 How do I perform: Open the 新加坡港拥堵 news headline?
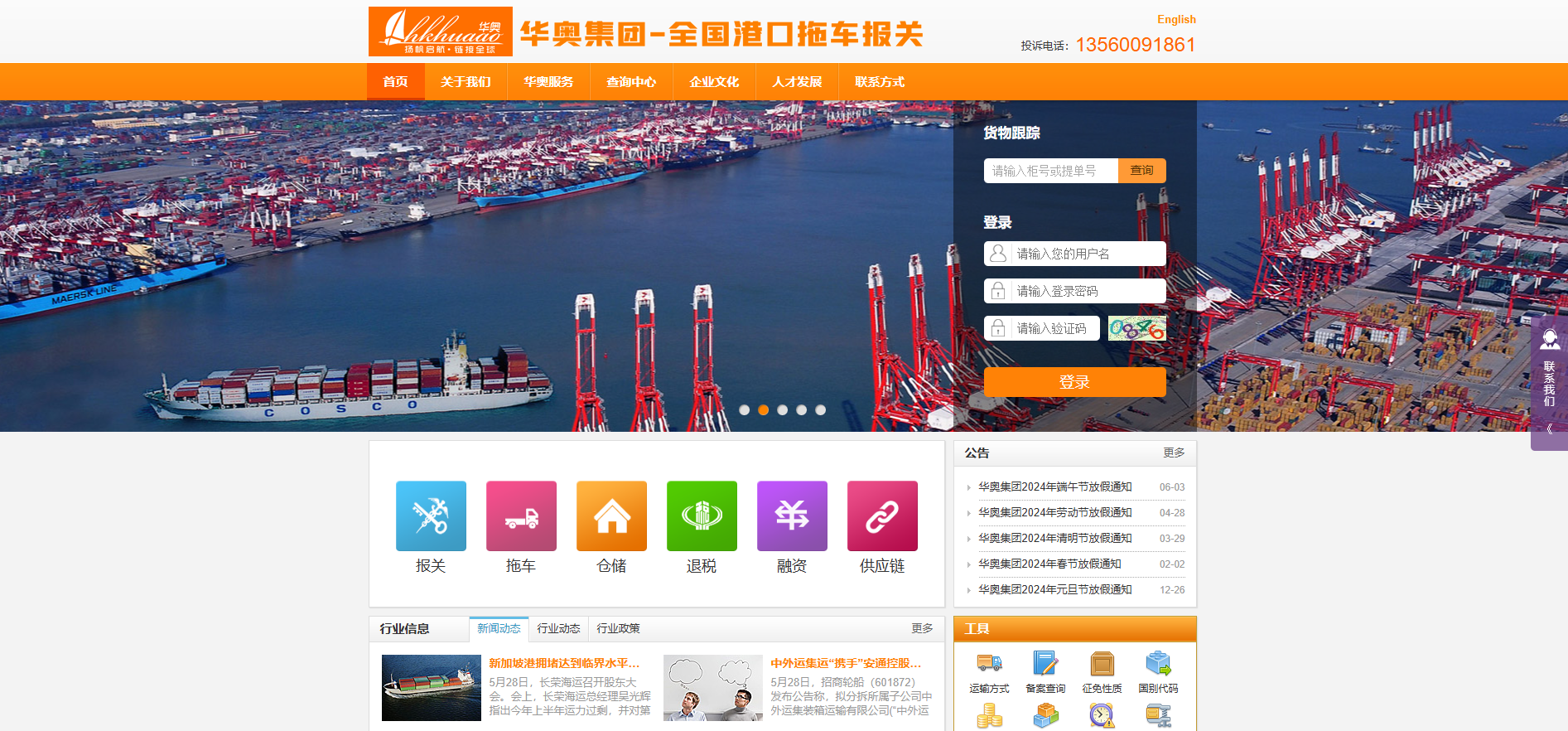point(564,663)
